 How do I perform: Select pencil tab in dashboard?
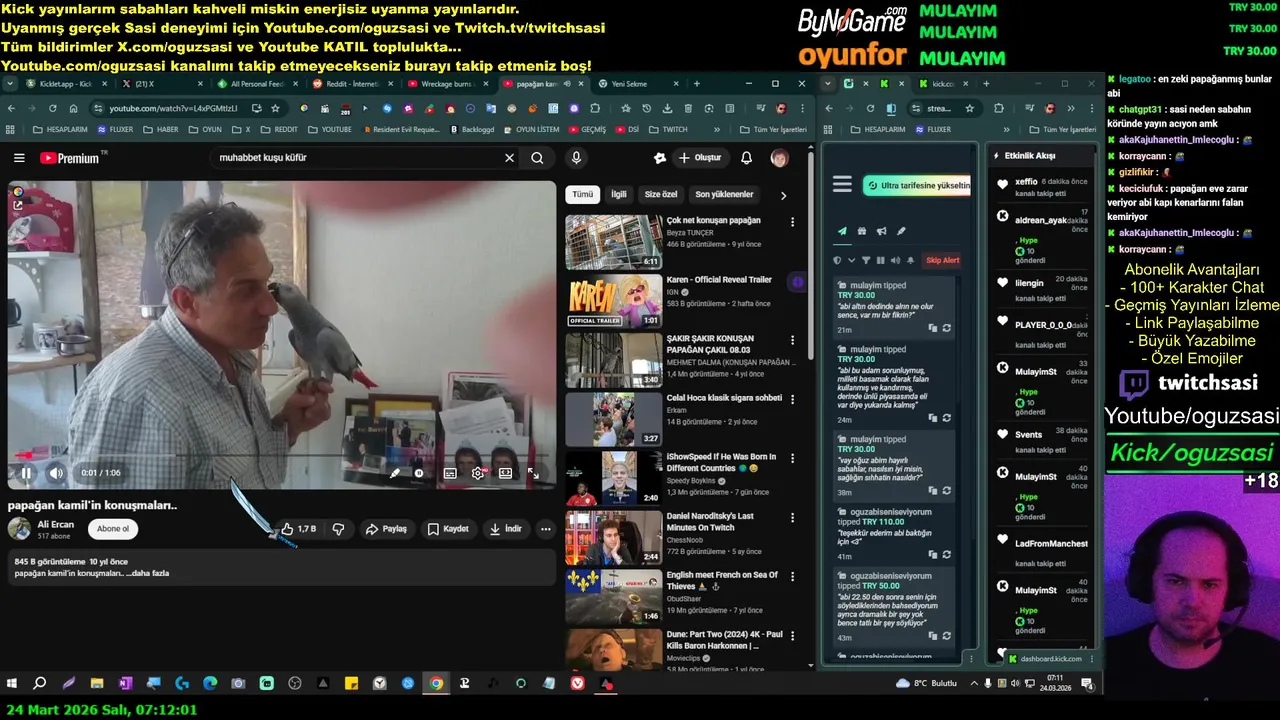point(901,231)
